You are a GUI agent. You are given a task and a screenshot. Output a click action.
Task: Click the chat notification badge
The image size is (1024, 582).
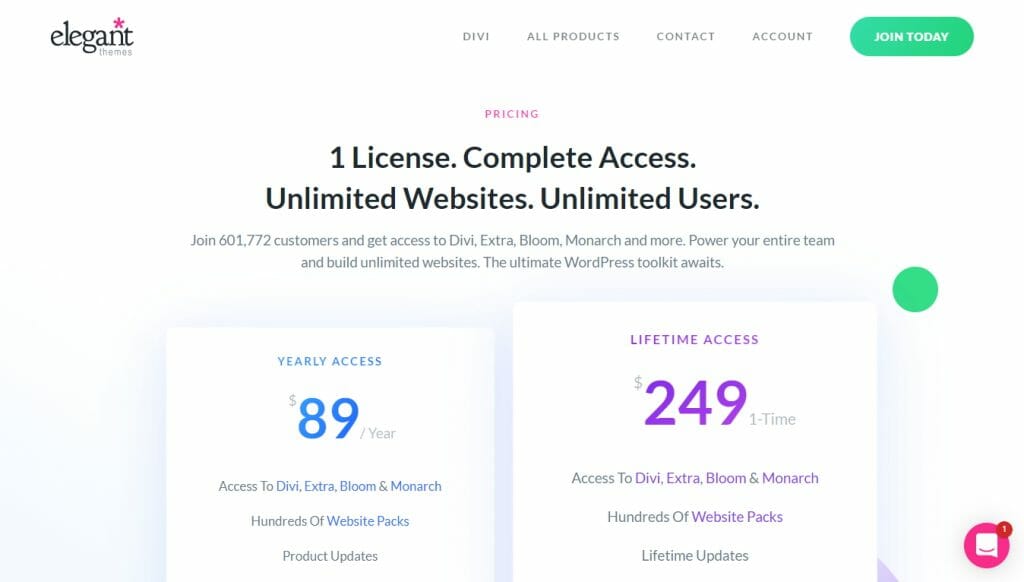pyautogui.click(x=1004, y=529)
